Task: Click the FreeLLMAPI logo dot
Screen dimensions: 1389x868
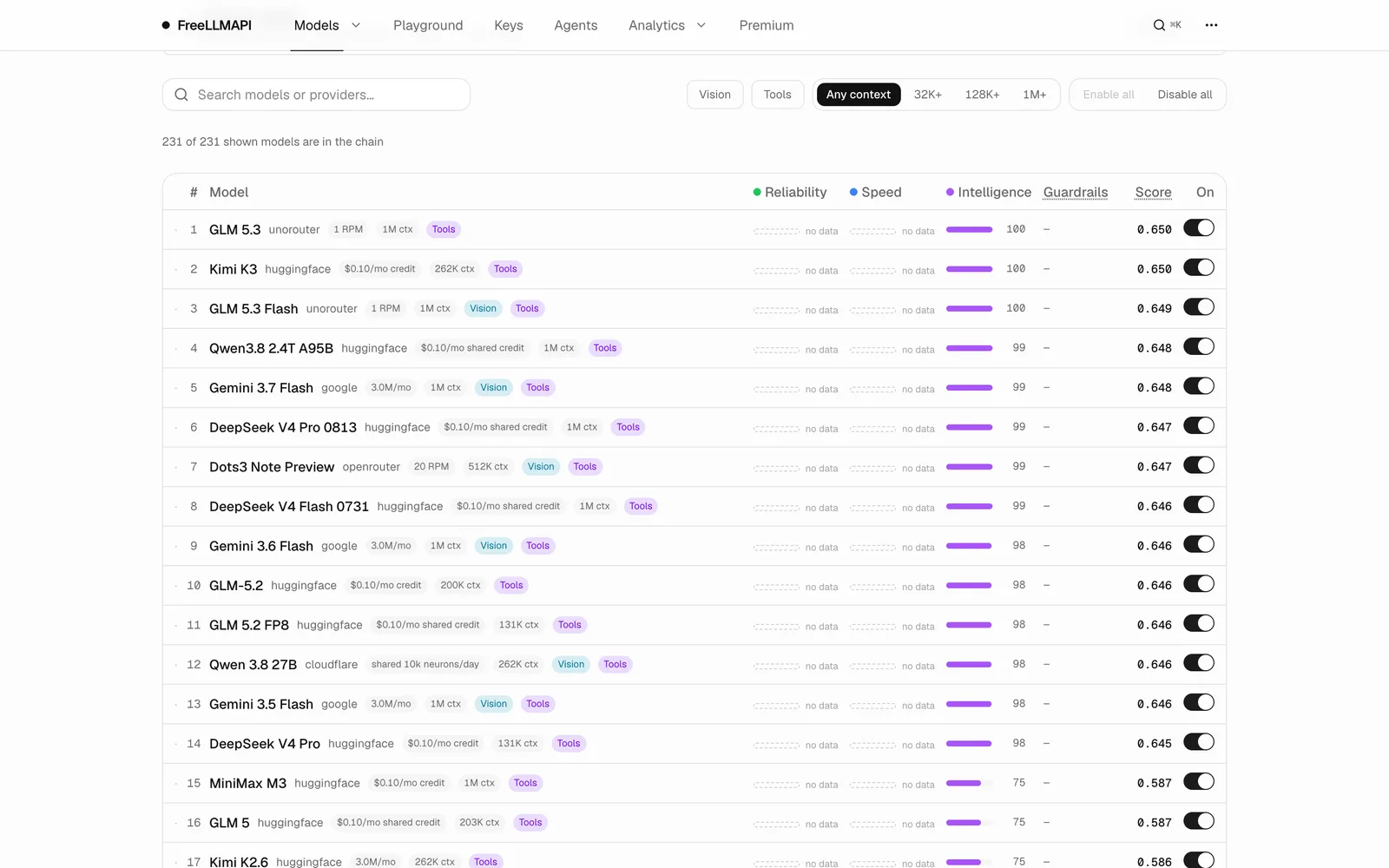Action: (x=166, y=25)
